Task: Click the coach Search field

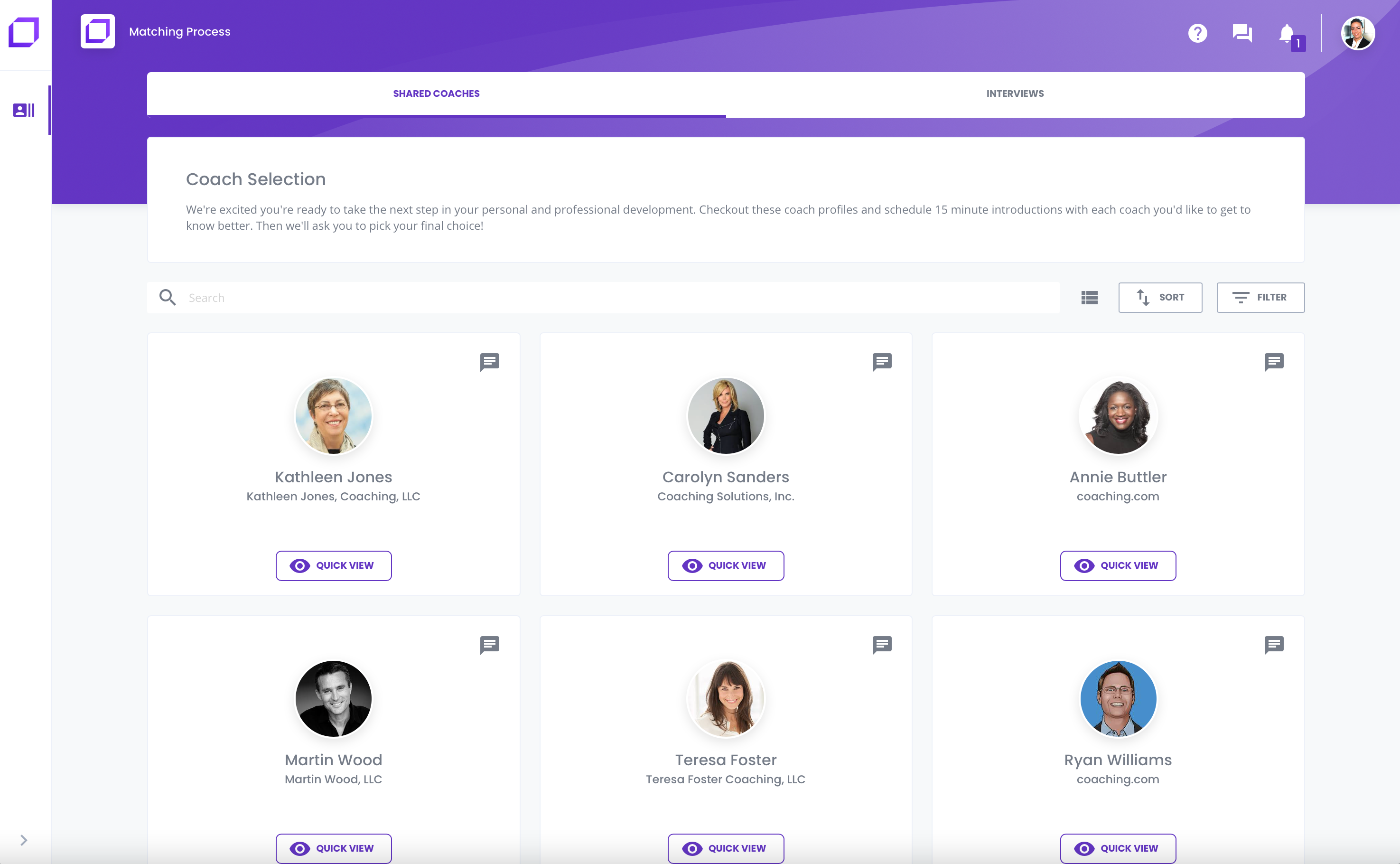Action: (x=603, y=297)
